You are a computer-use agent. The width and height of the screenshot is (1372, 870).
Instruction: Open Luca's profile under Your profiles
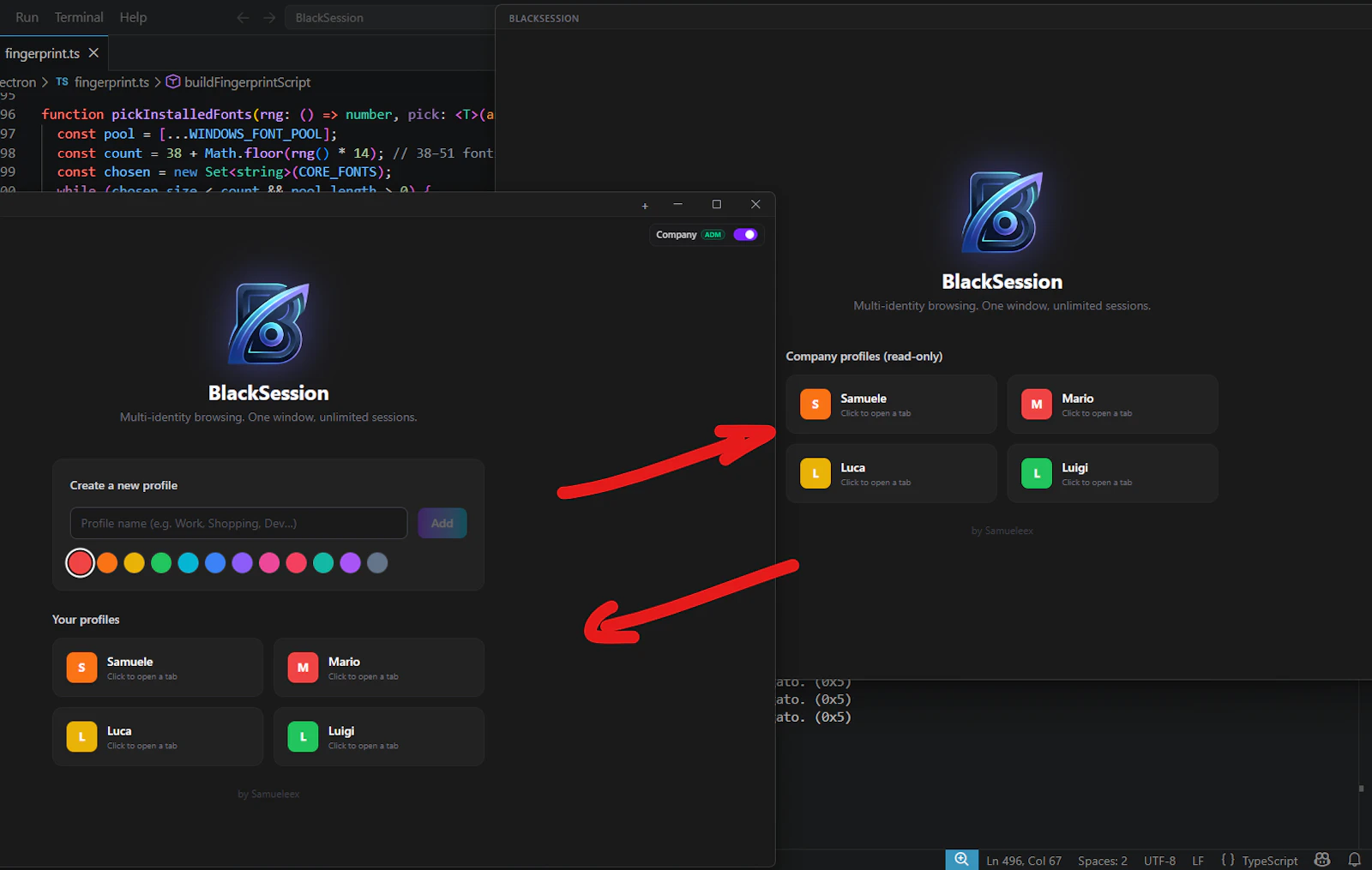pos(158,737)
